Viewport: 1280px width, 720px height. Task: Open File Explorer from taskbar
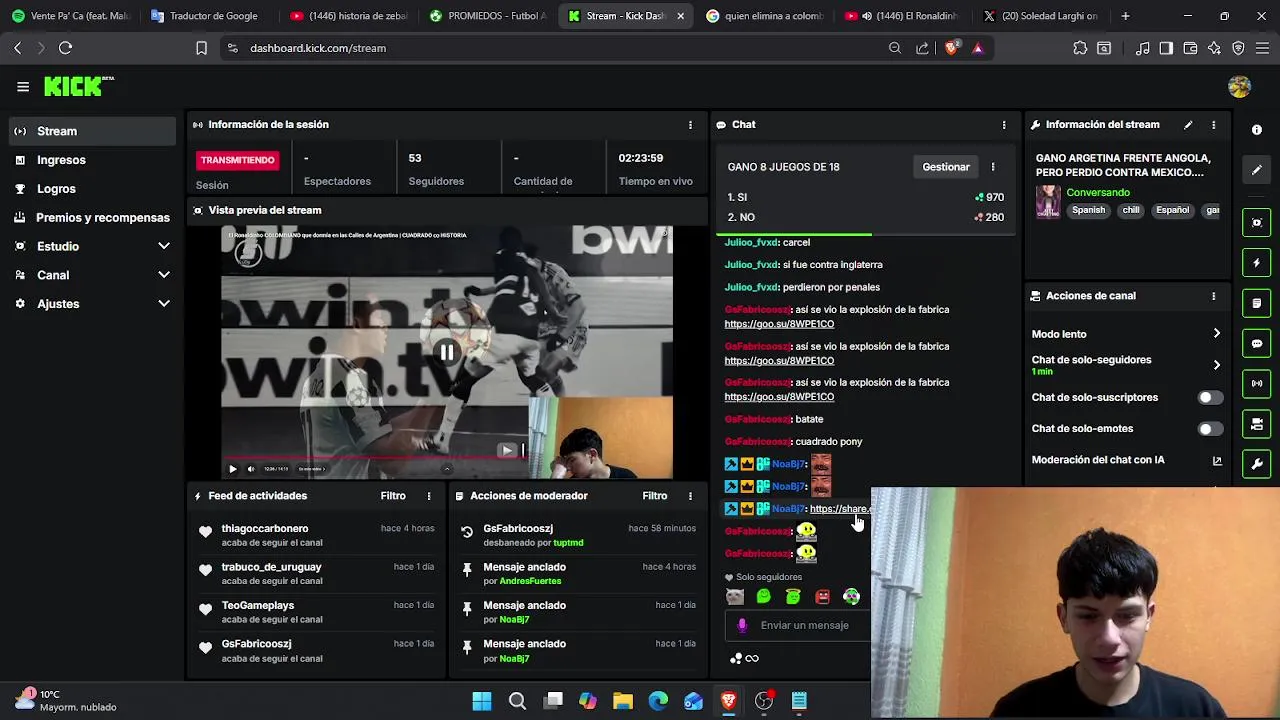(623, 701)
